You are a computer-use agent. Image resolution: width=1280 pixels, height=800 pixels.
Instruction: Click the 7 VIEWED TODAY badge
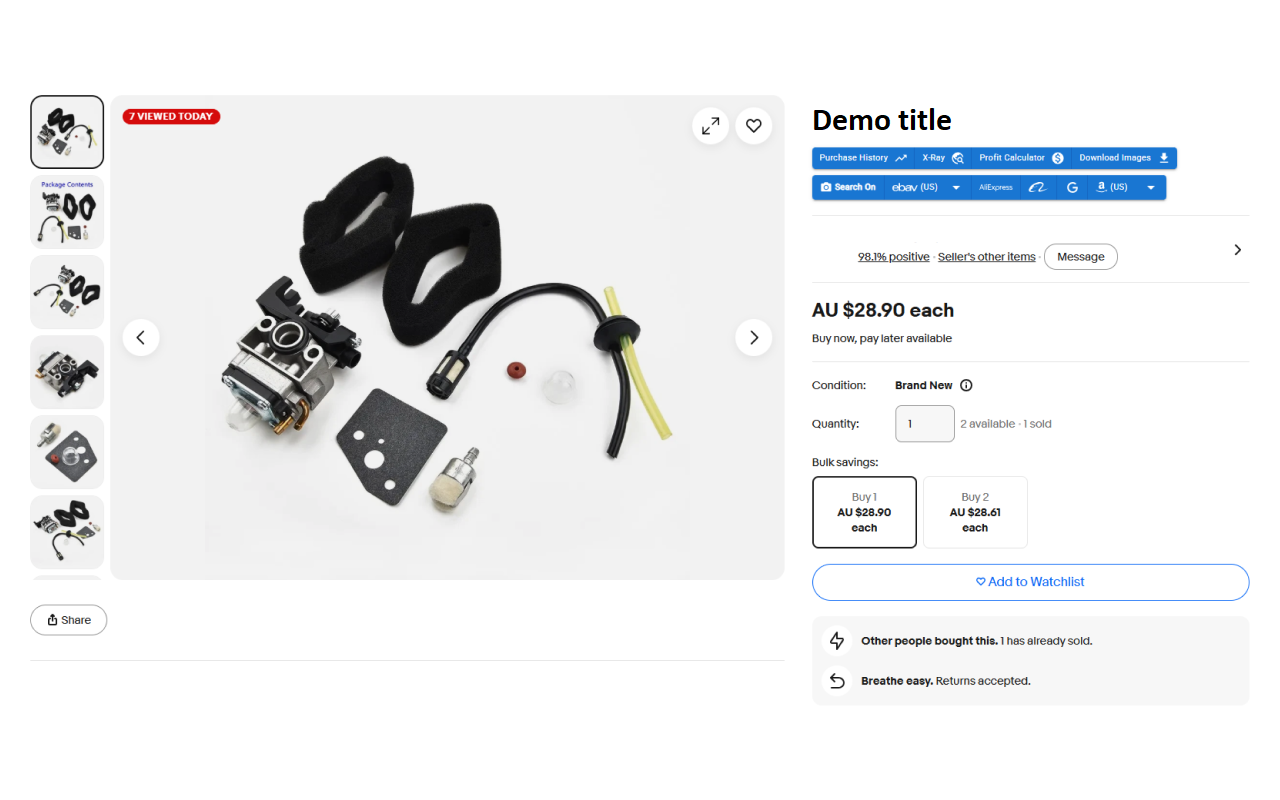click(x=171, y=116)
